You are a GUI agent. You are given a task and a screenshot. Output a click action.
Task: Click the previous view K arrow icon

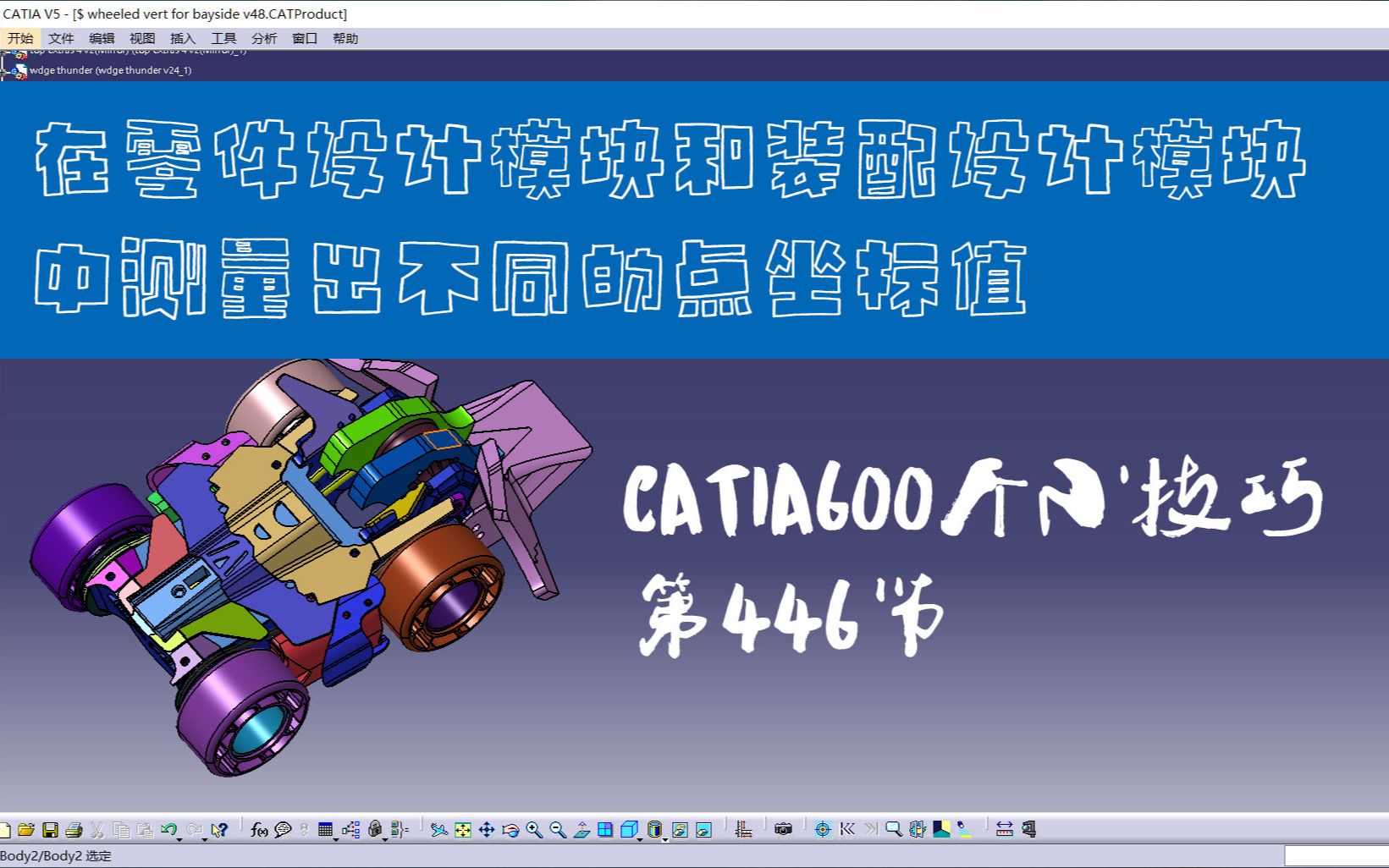pos(846,830)
